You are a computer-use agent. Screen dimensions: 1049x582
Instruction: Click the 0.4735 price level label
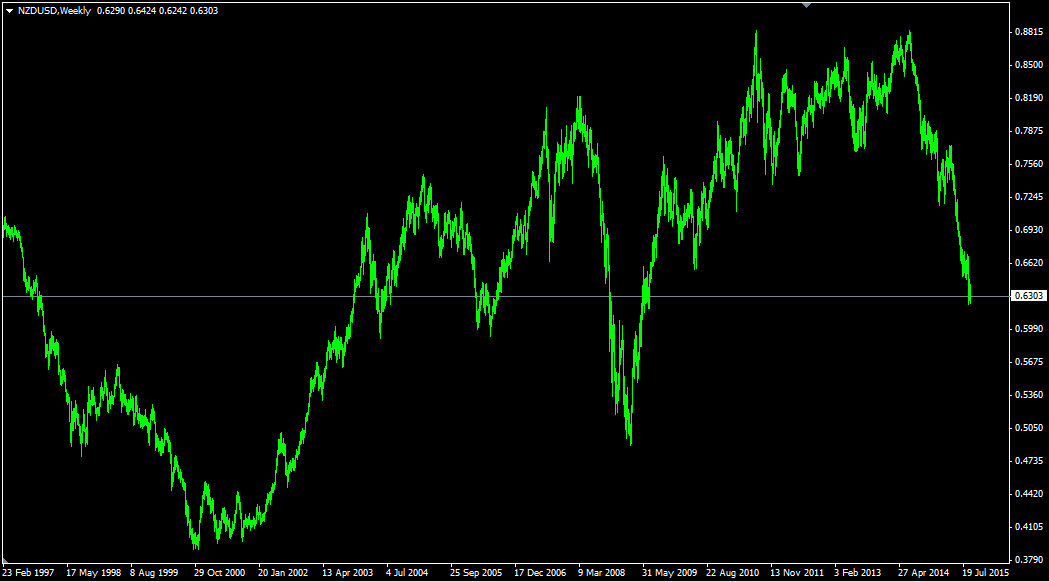click(1029, 461)
